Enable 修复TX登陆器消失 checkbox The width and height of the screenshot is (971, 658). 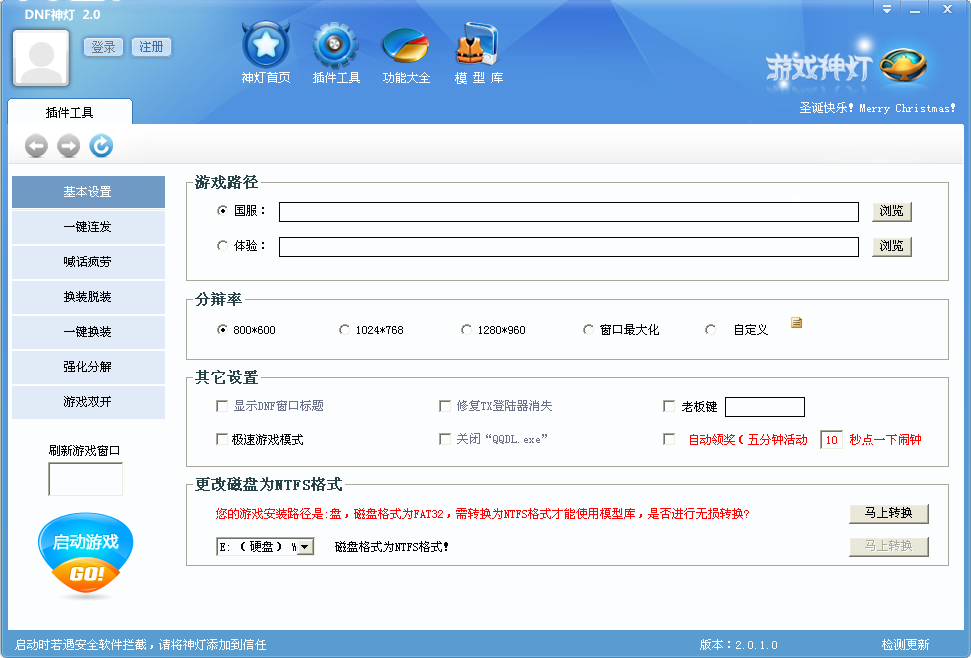point(445,406)
